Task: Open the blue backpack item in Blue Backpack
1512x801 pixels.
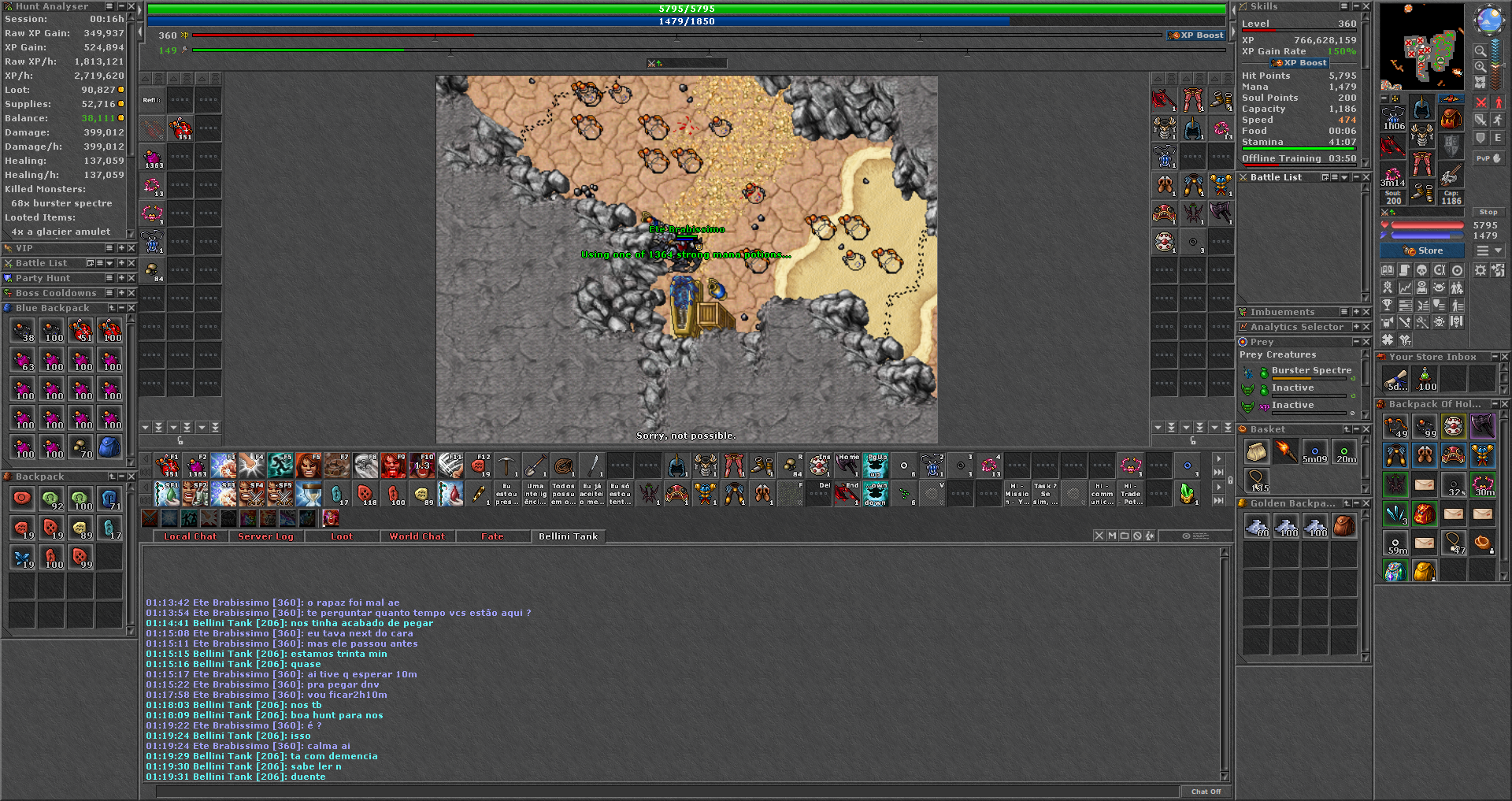Action: coord(109,447)
